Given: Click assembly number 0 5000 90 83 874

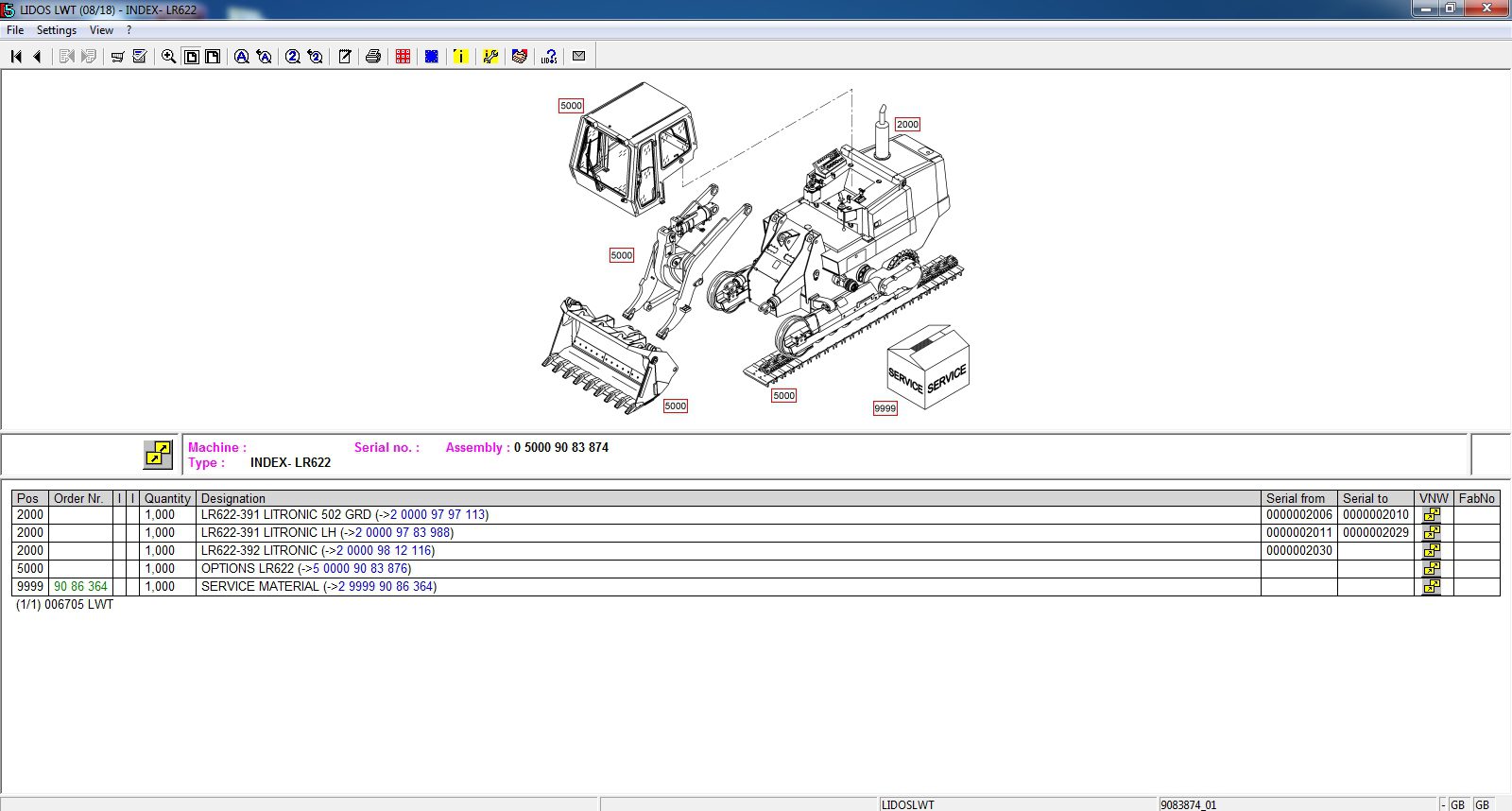Looking at the screenshot, I should pos(561,448).
